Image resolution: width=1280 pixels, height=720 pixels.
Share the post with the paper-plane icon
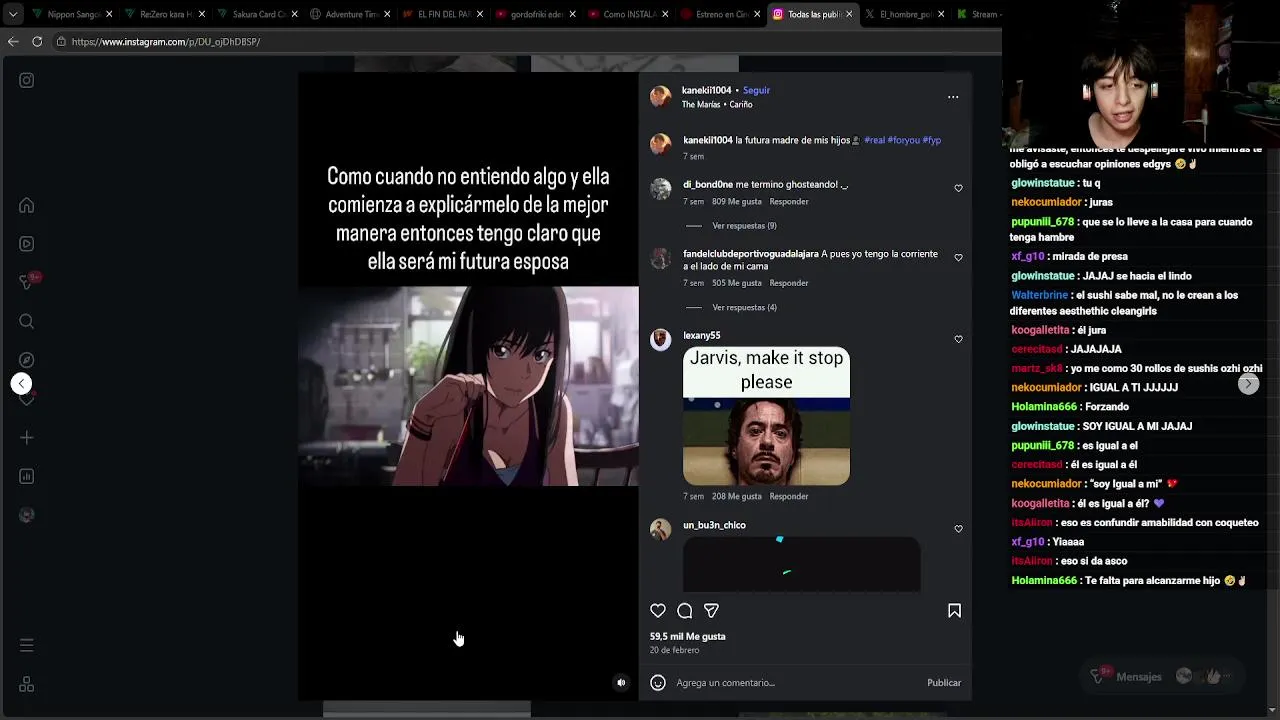pos(711,611)
